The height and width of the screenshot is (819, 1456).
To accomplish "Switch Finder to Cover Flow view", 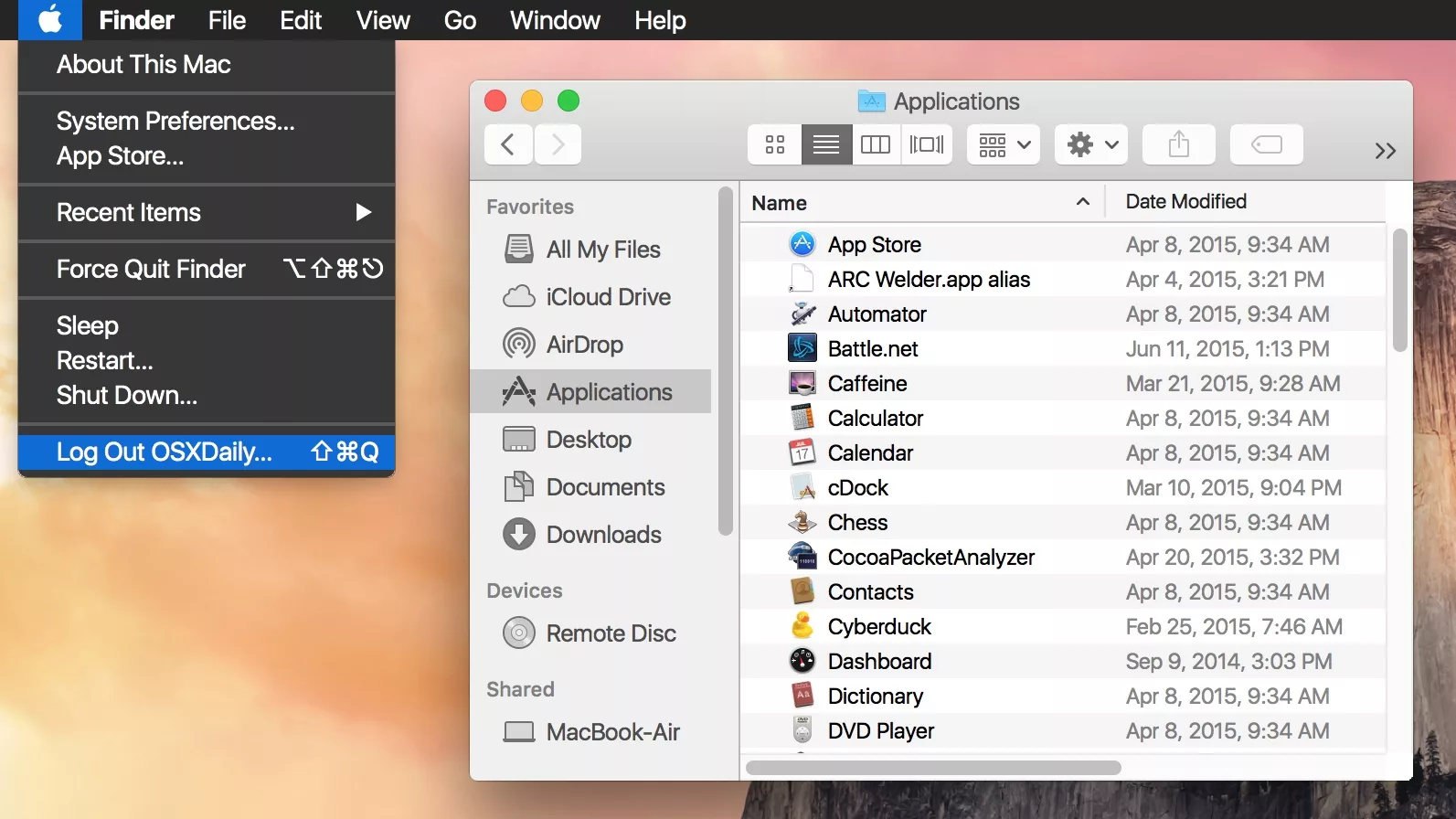I will click(x=927, y=144).
